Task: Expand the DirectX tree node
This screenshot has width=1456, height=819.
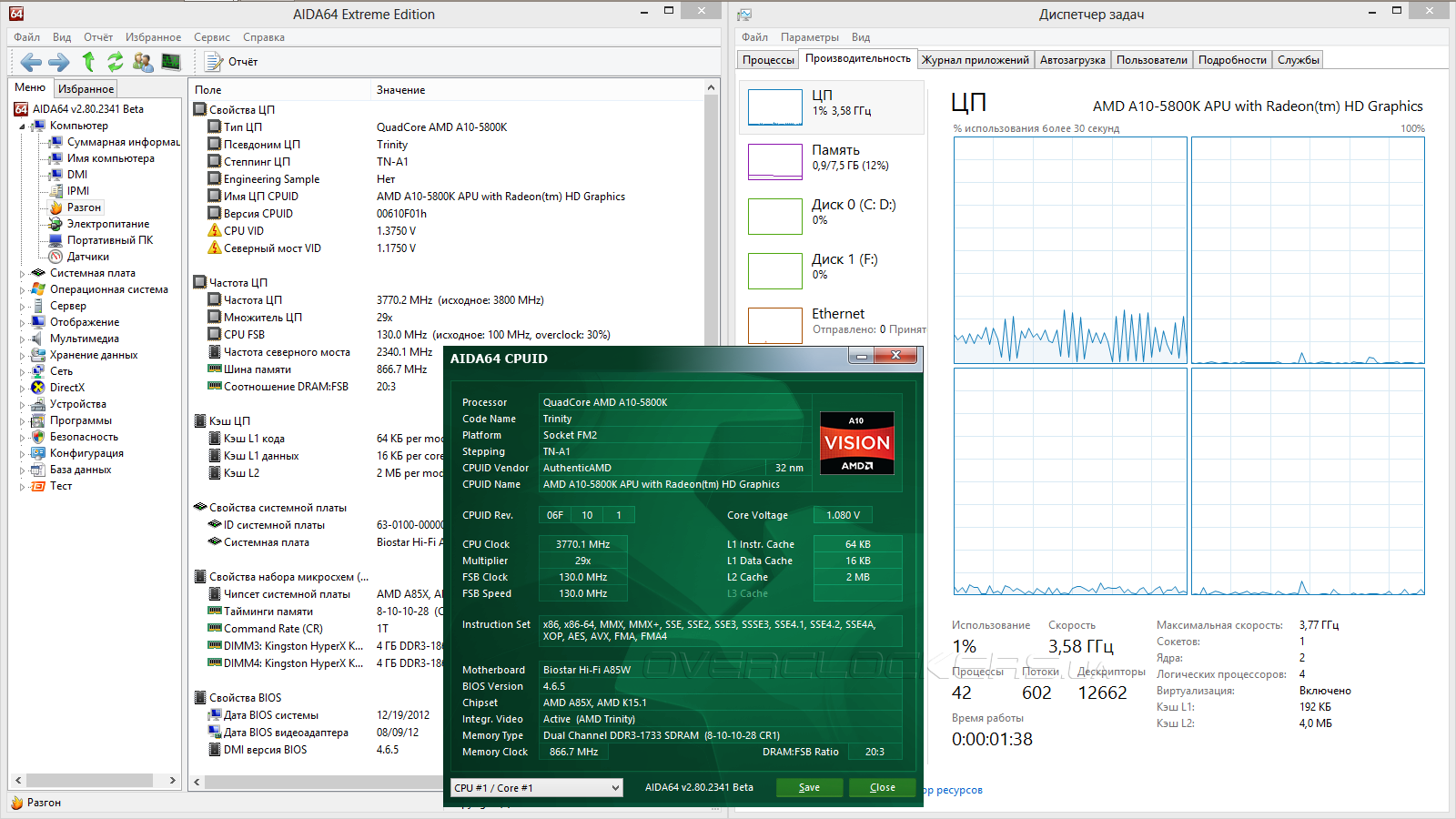Action: [22, 388]
